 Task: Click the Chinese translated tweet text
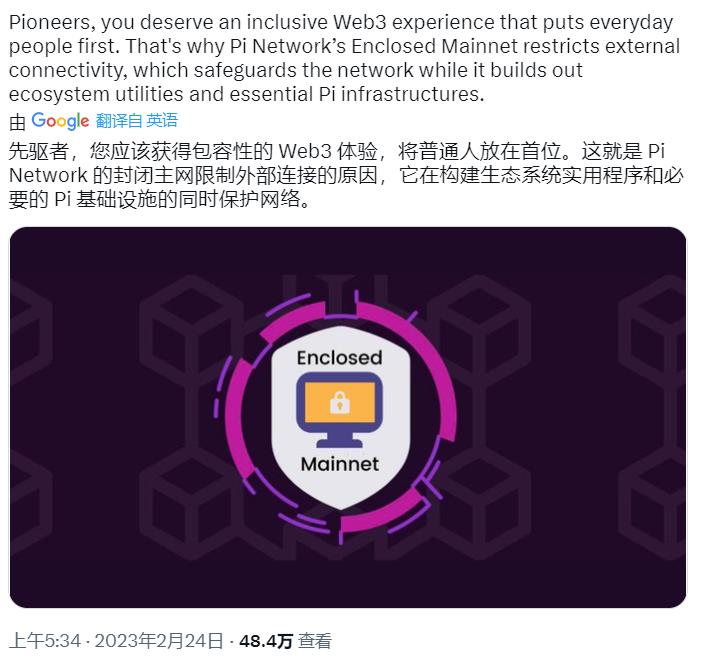tap(345, 175)
